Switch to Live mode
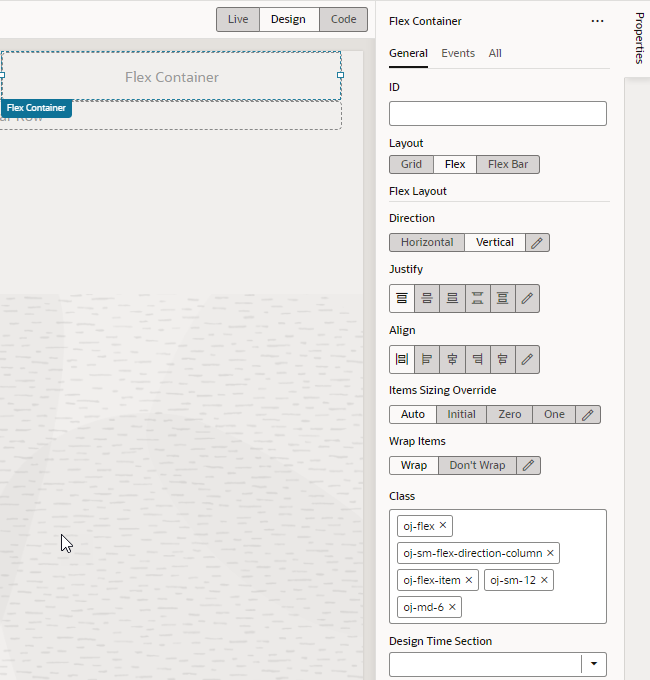The image size is (650, 680). [238, 19]
